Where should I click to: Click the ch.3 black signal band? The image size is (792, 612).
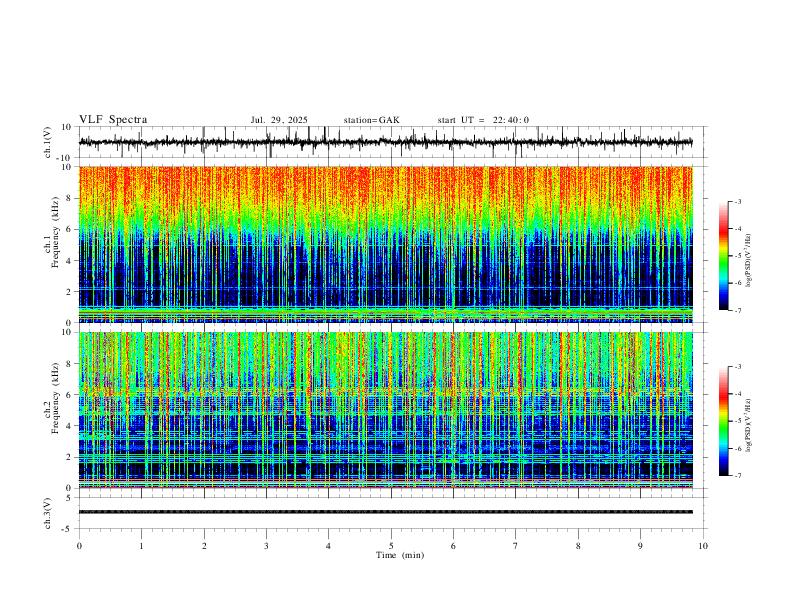click(385, 512)
